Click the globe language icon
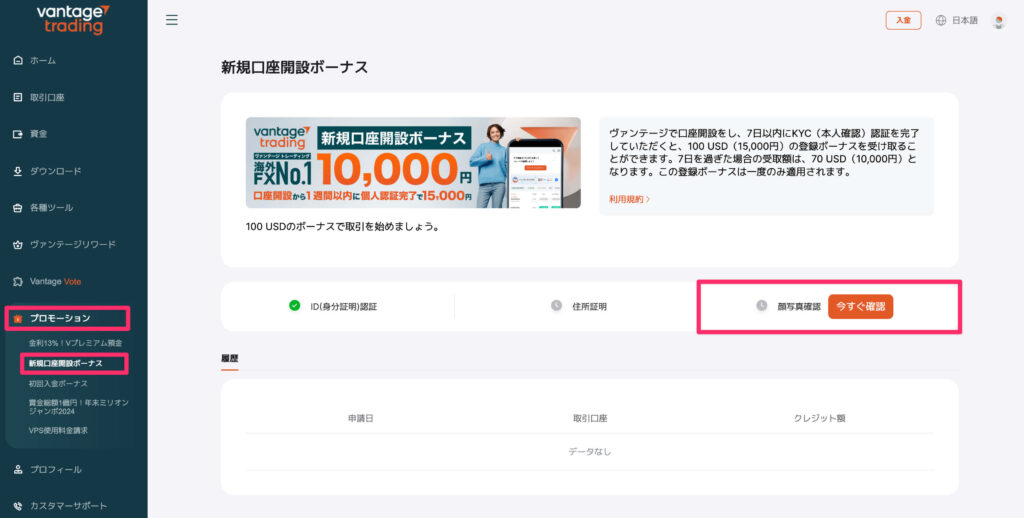The height and width of the screenshot is (518, 1024). [x=940, y=20]
